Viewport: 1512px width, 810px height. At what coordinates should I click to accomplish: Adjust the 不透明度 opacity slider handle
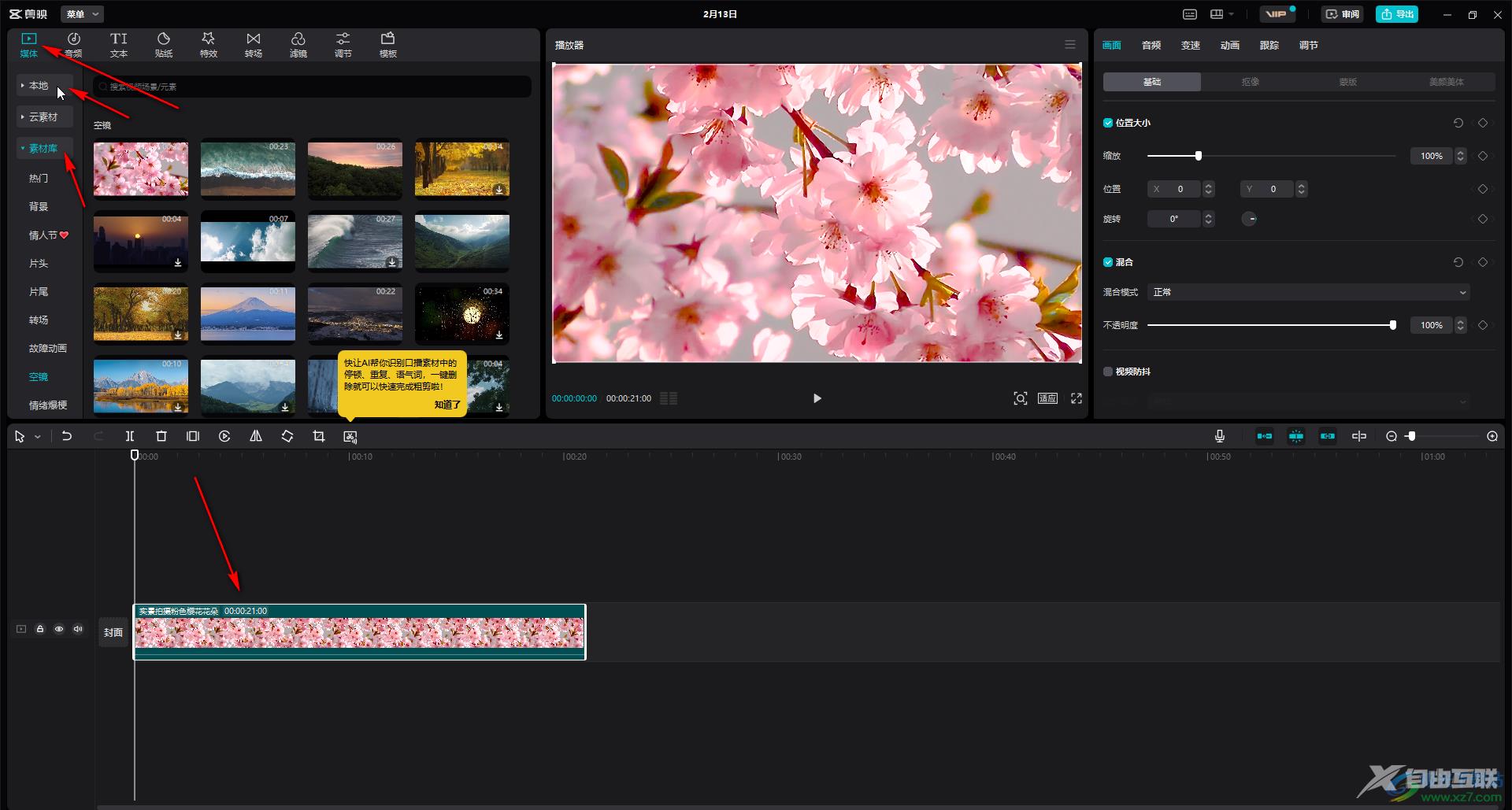click(x=1393, y=325)
